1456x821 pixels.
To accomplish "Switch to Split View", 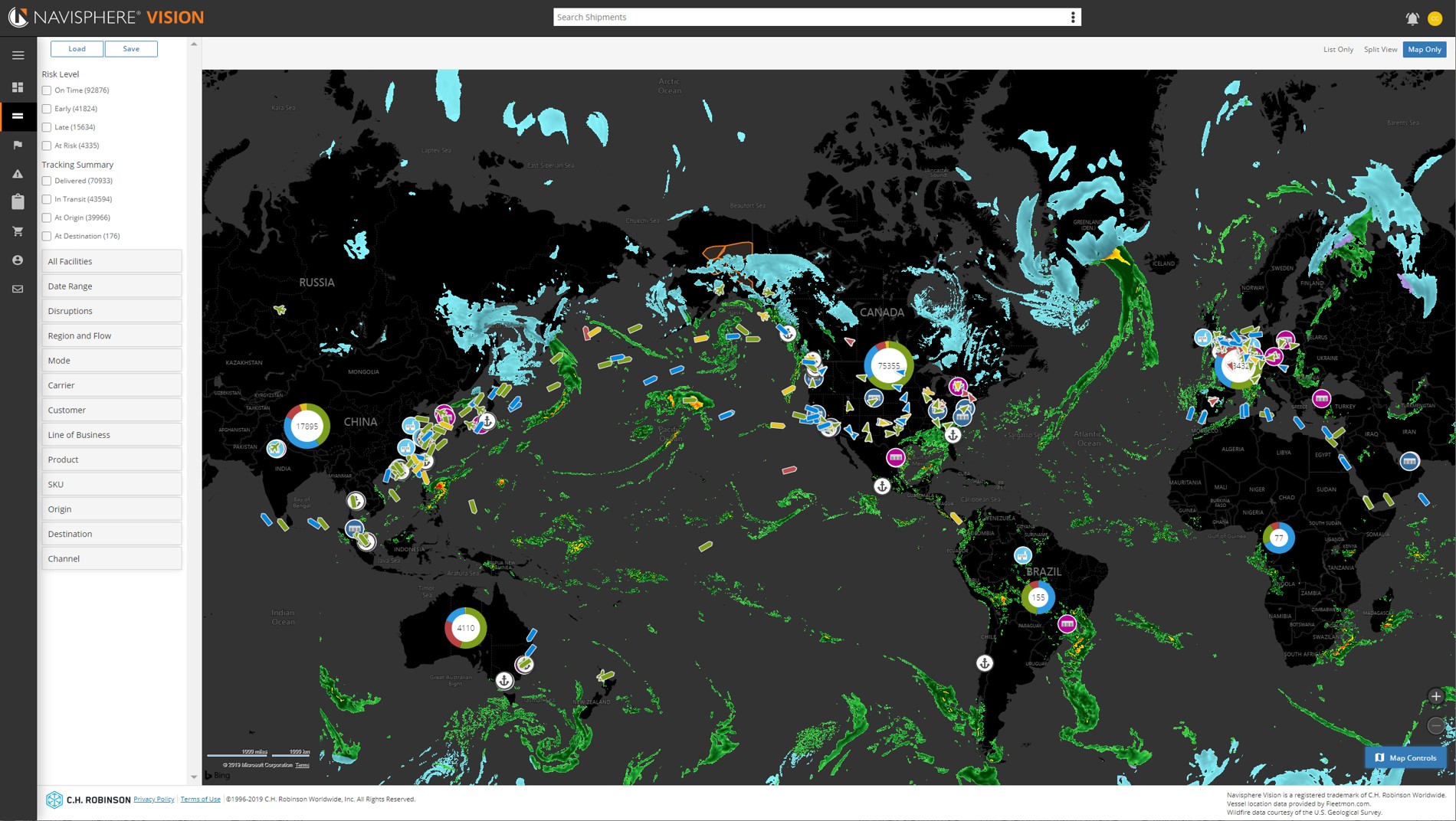I will pos(1380,50).
